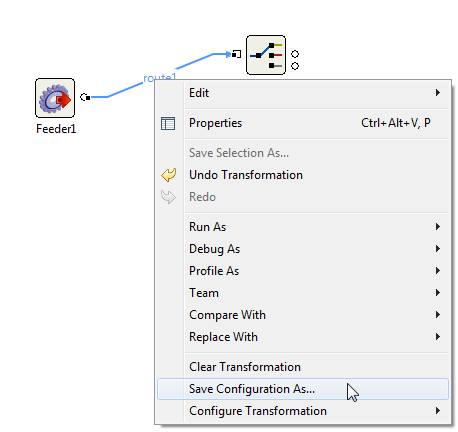Click the grayed Redo arrow icon
The image size is (458, 432).
[169, 197]
